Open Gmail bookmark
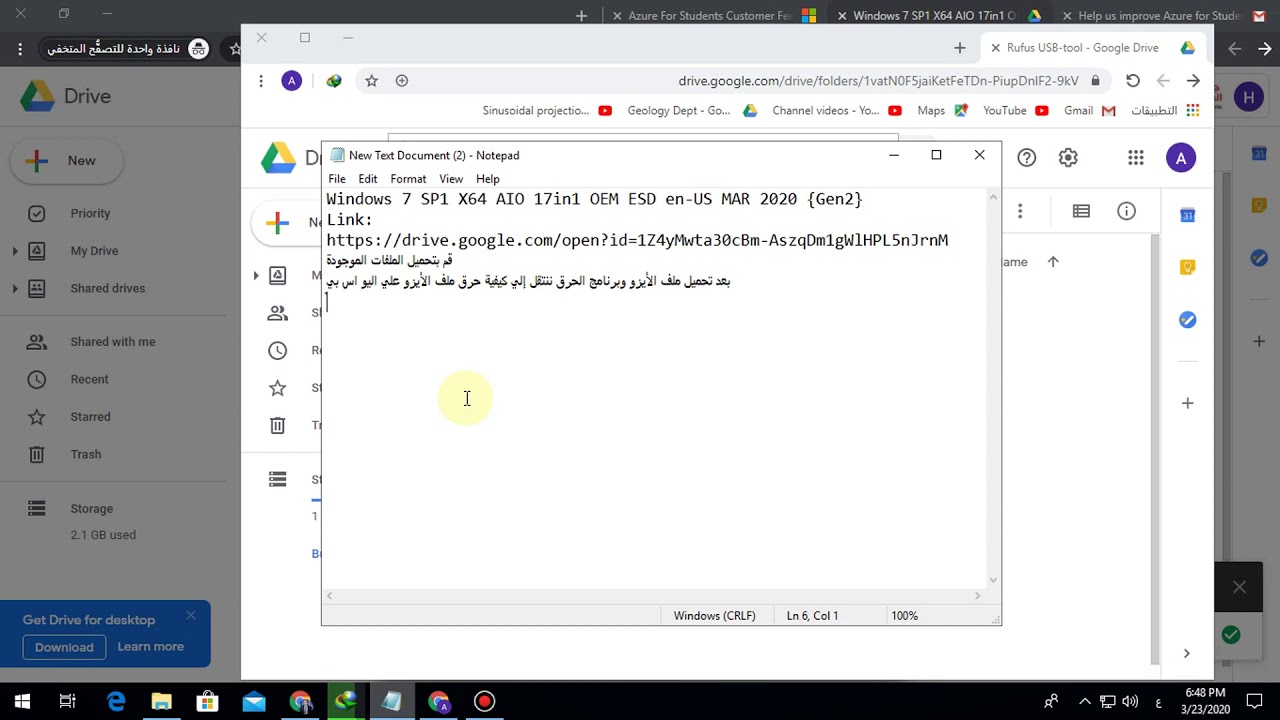The width and height of the screenshot is (1280, 720). [1089, 111]
